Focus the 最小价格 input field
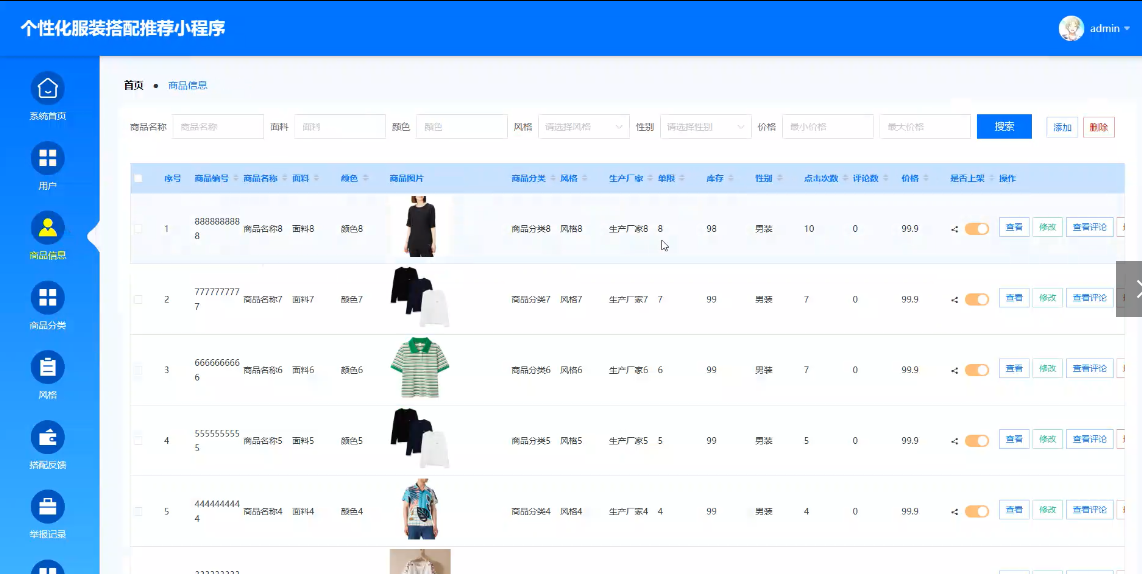The width and height of the screenshot is (1142, 574). (x=827, y=127)
